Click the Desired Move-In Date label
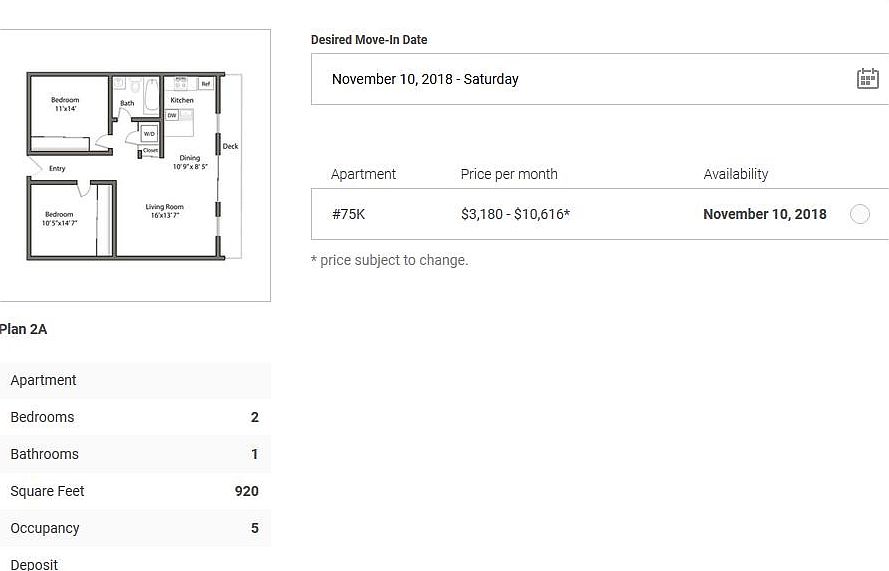This screenshot has width=889, height=571. pyautogui.click(x=369, y=40)
